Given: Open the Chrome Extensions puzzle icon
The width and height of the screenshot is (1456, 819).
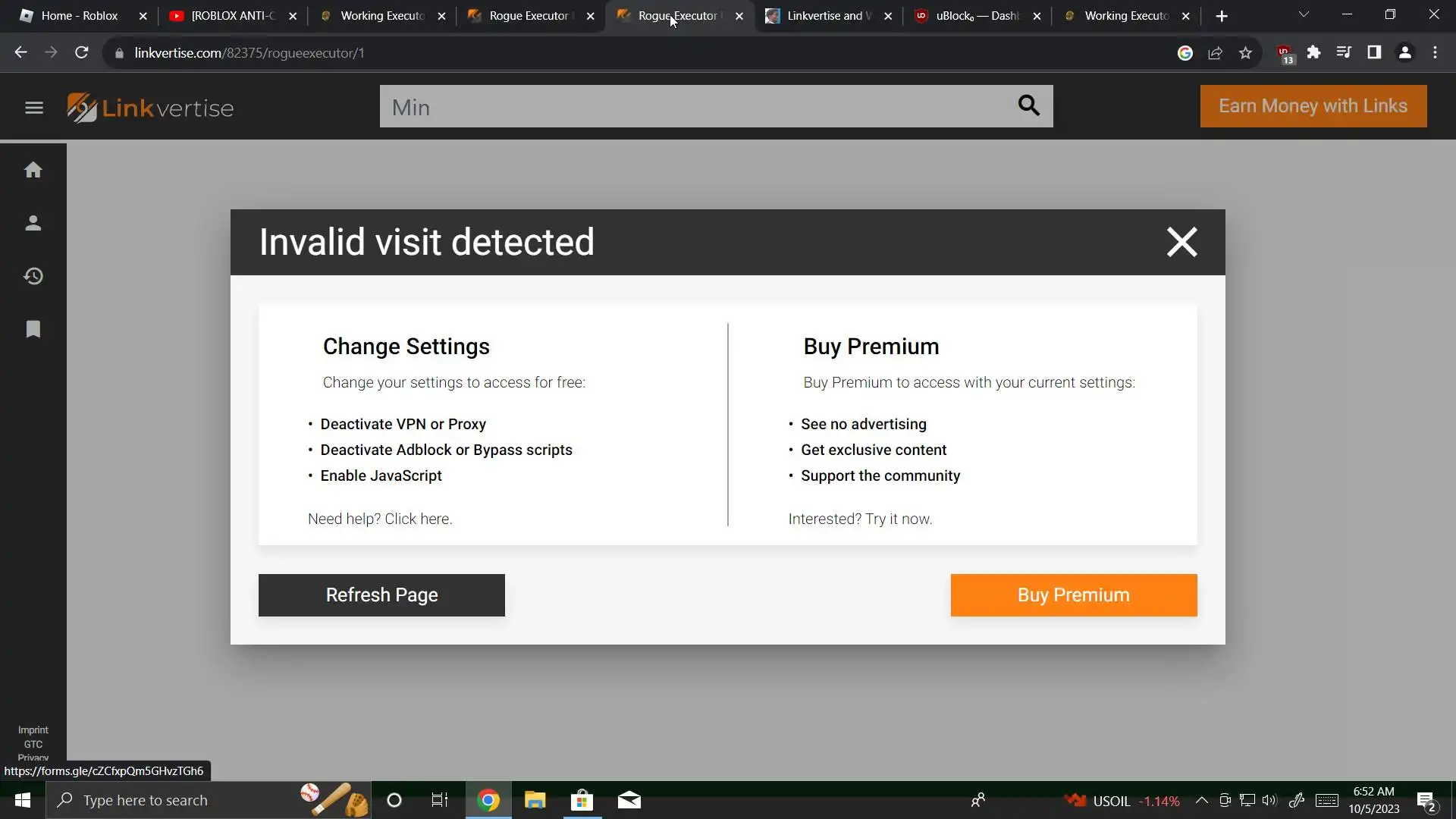Looking at the screenshot, I should click(1313, 52).
